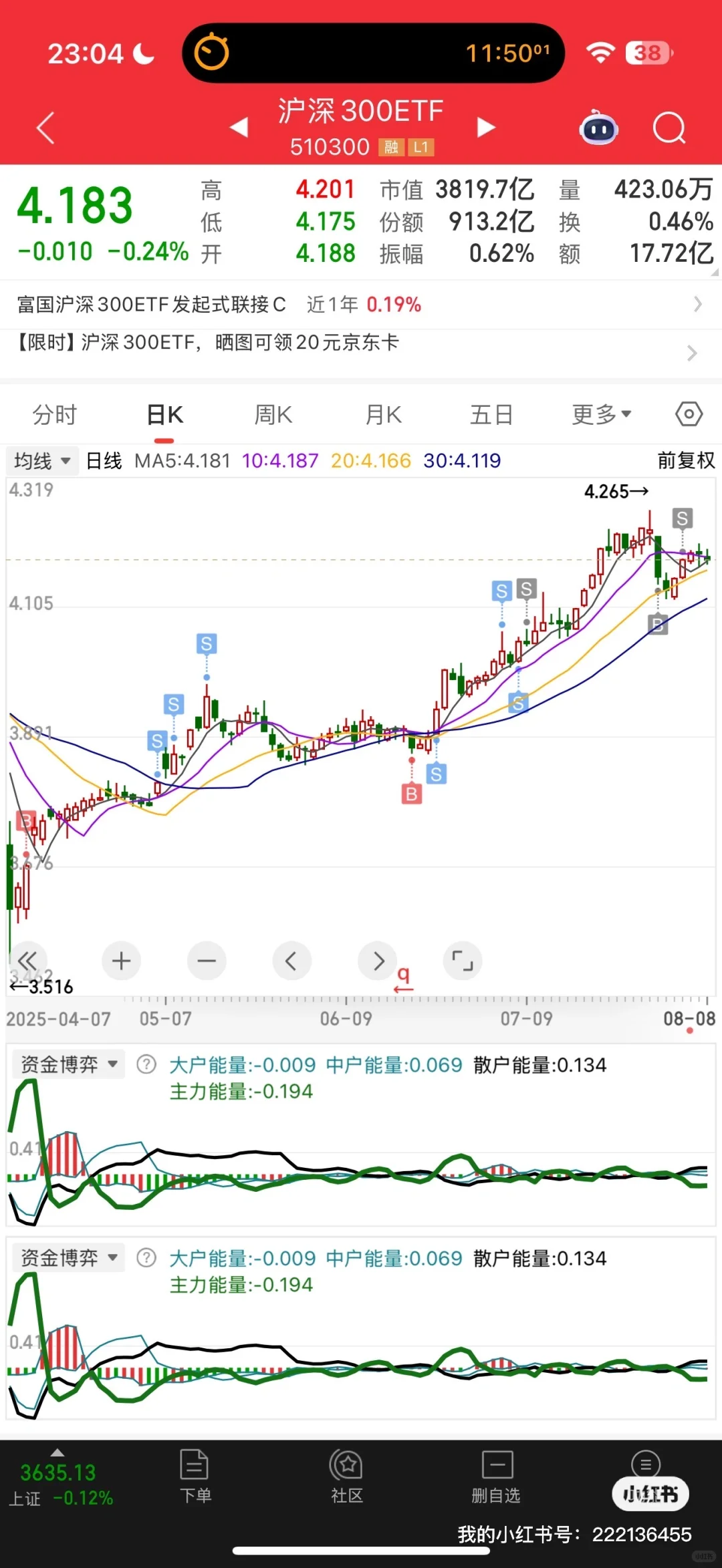Open the robot AI assistant

[x=598, y=128]
